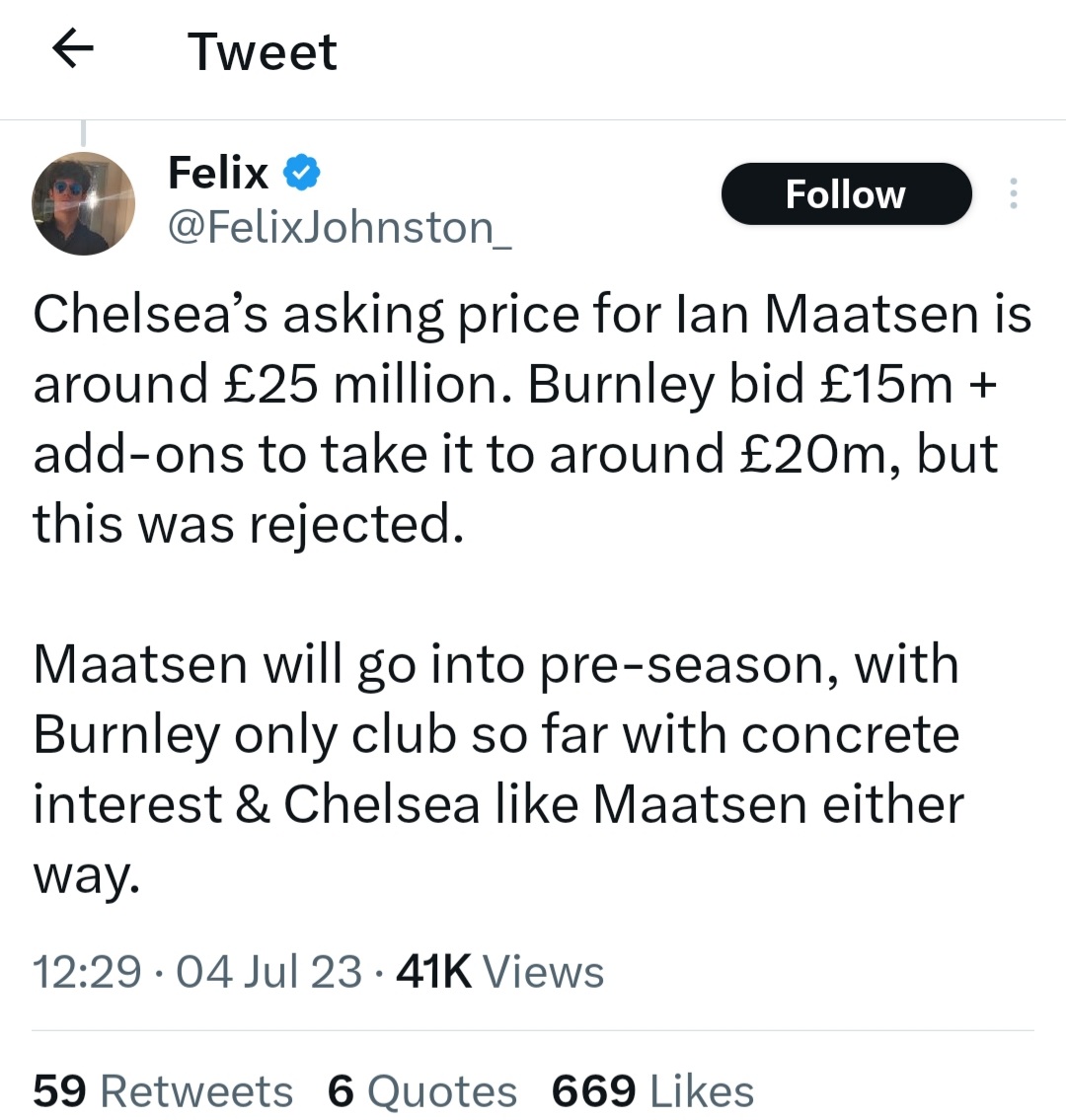
Task: View the 59 Retweets list
Action: (x=163, y=1091)
